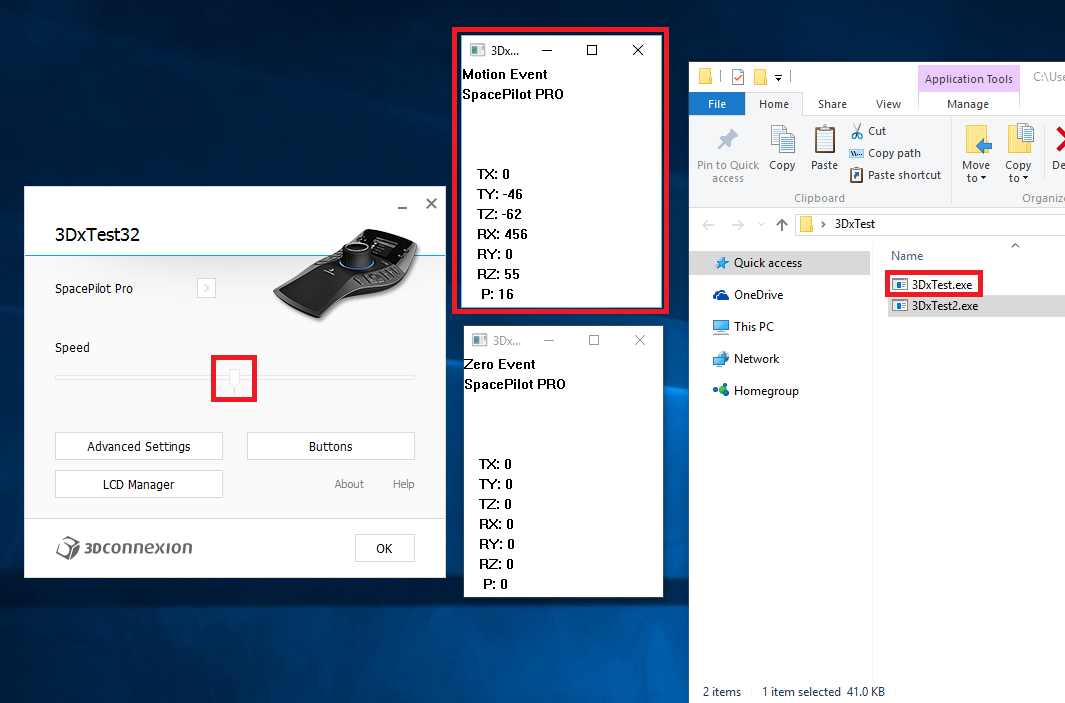
Task: Click 'TZ: -62' in Motion Event window
Action: (499, 215)
